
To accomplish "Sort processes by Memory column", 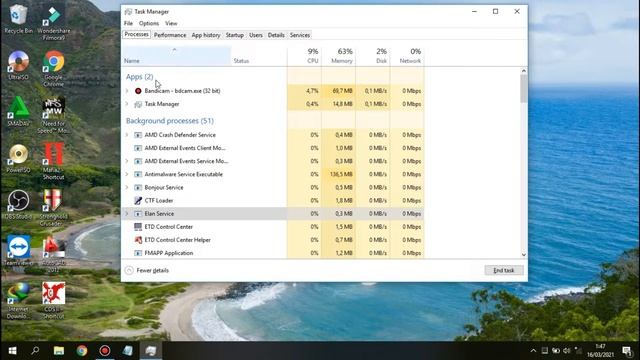I will click(x=338, y=56).
